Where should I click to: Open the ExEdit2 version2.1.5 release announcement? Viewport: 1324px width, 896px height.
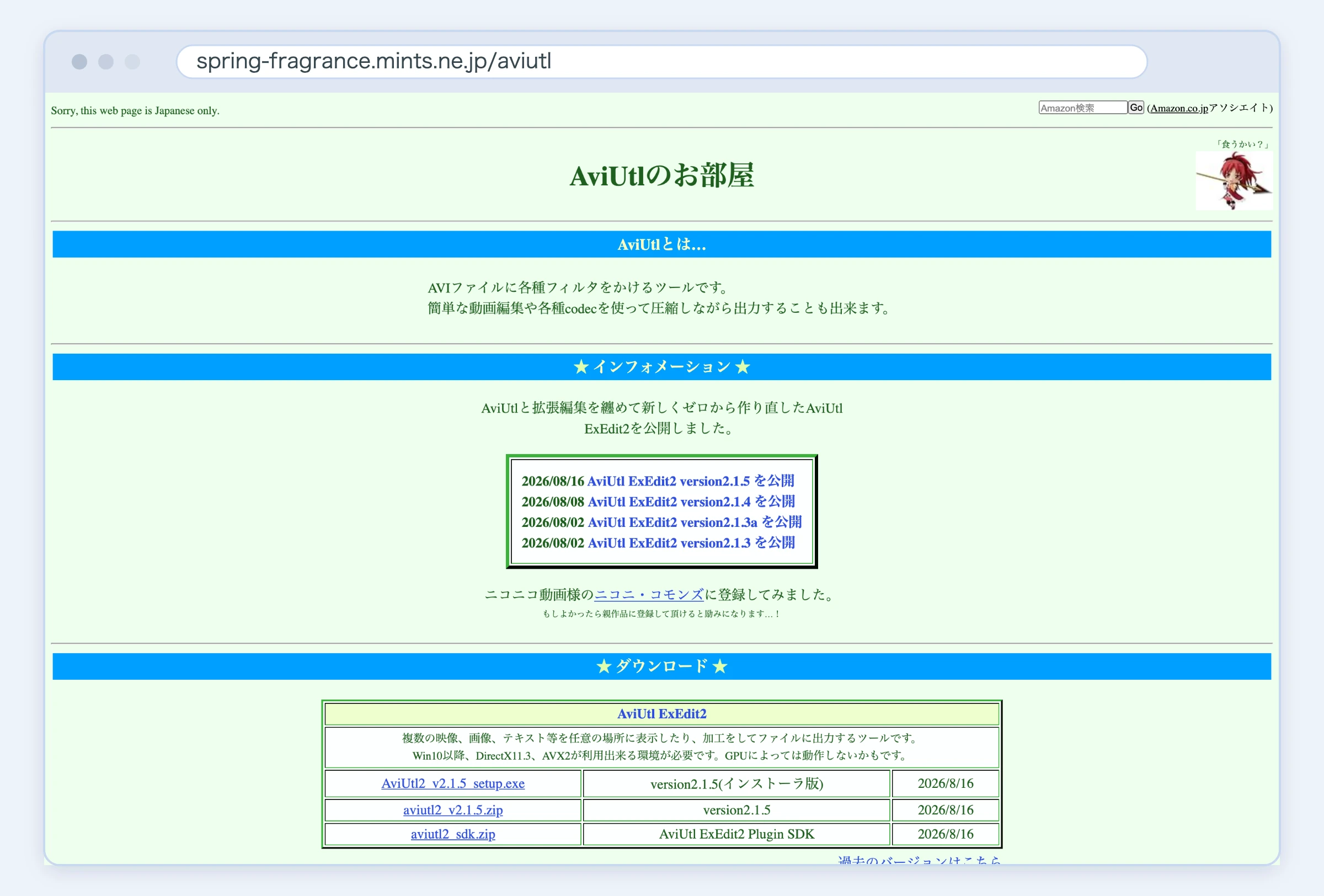click(x=690, y=481)
